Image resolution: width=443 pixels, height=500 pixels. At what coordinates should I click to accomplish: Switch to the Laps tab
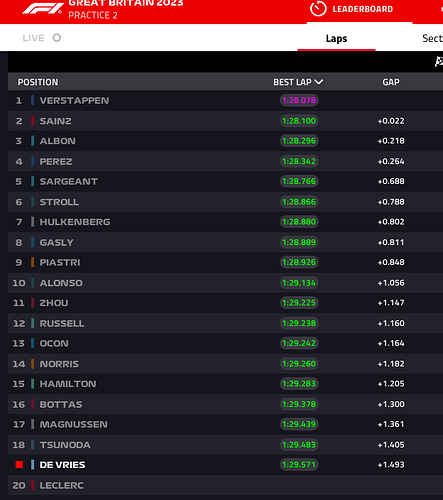336,38
